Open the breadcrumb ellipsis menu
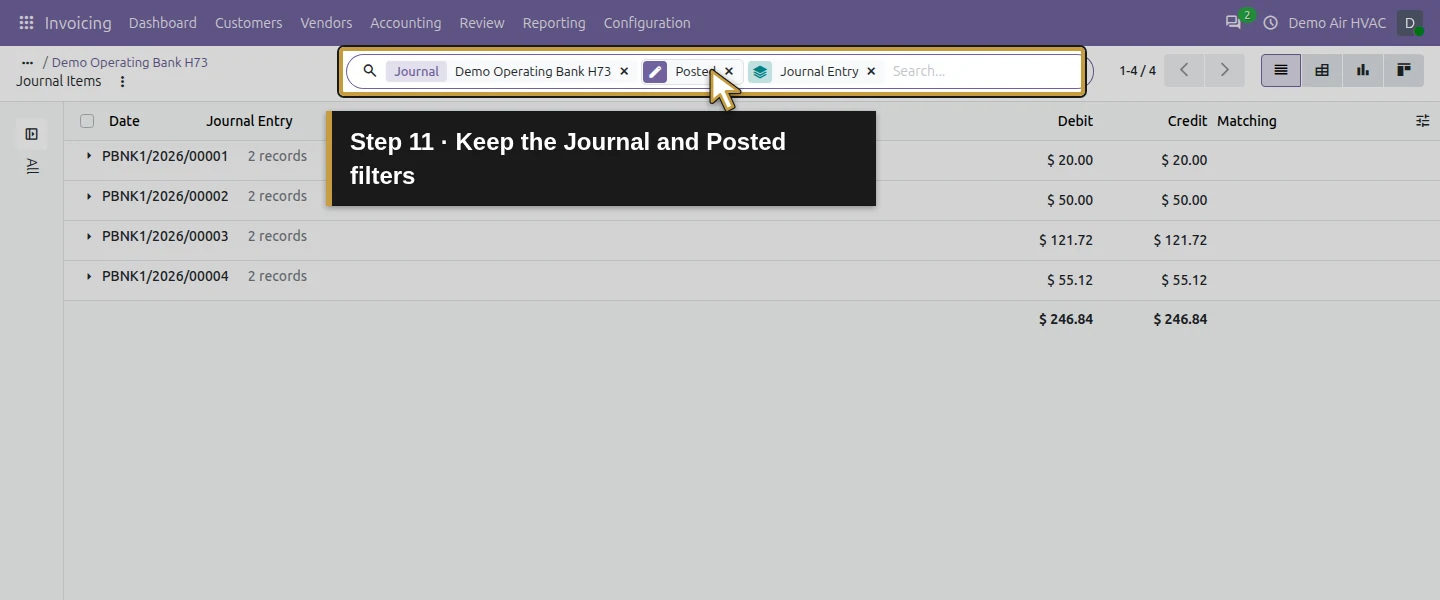 [28, 62]
